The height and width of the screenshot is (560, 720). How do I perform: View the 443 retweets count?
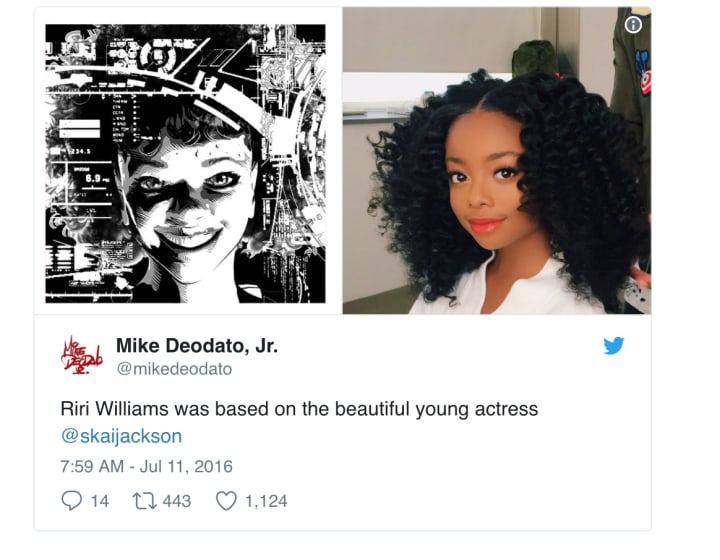click(176, 501)
